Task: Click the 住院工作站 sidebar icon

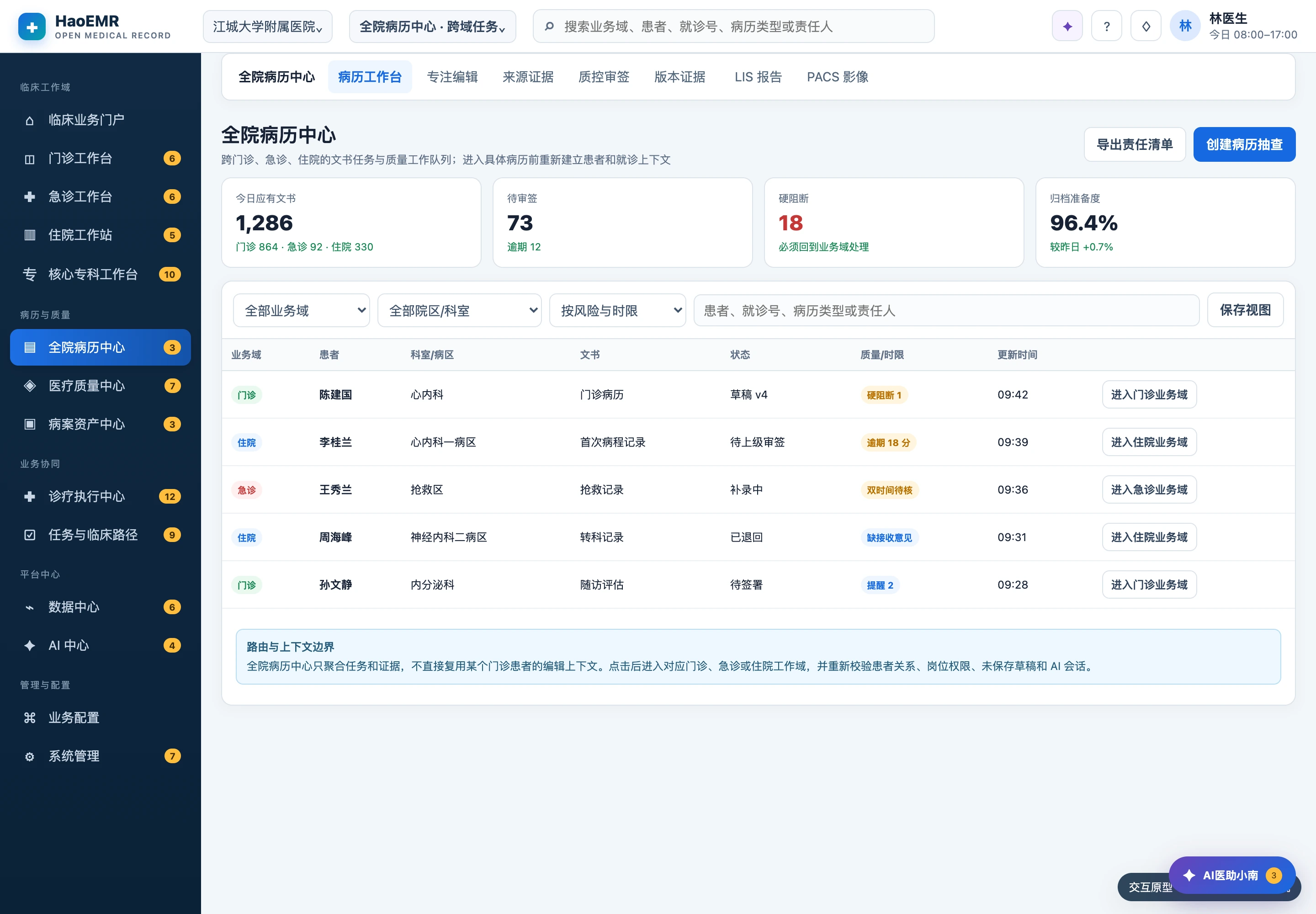Action: pyautogui.click(x=30, y=235)
